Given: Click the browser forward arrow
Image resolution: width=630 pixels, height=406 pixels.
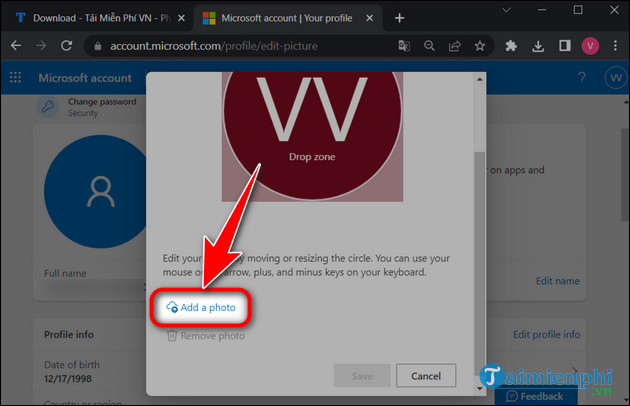Looking at the screenshot, I should [x=41, y=45].
